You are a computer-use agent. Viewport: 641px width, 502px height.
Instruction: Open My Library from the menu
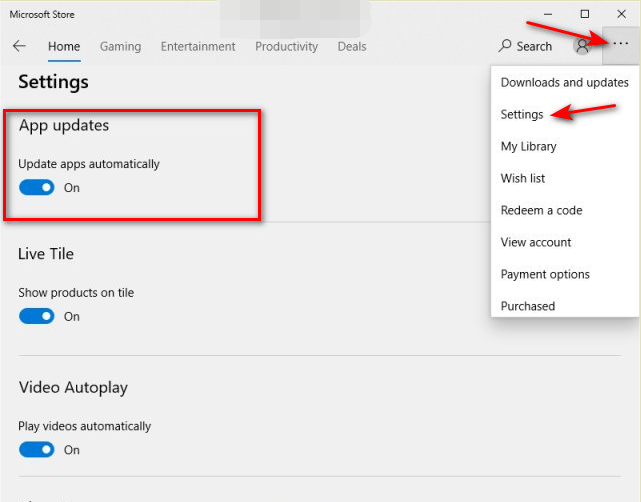click(528, 146)
